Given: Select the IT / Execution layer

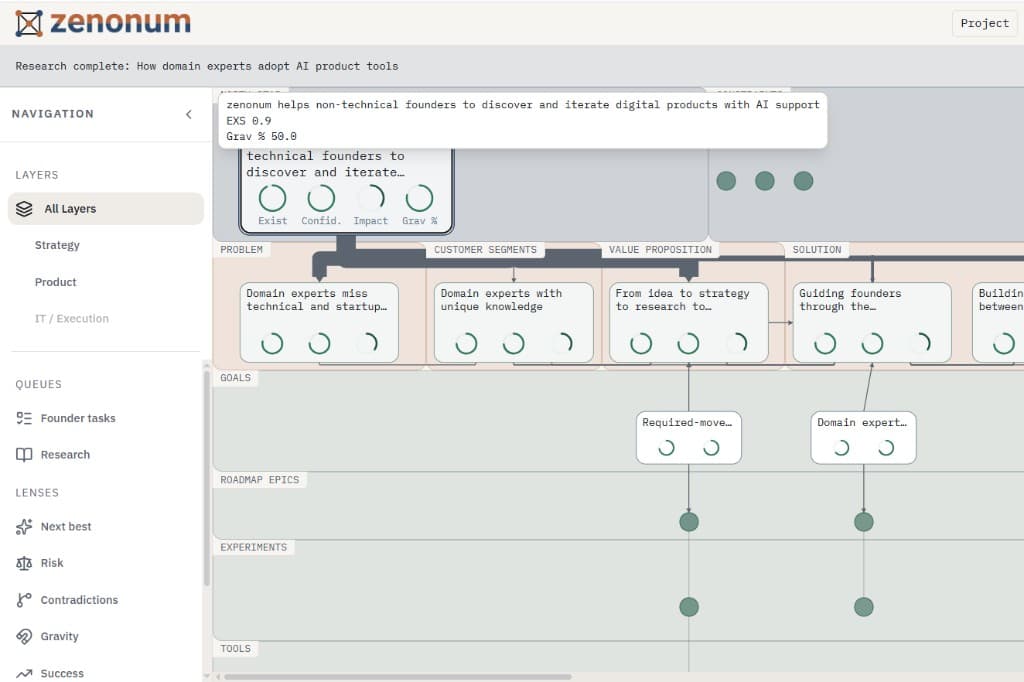Looking at the screenshot, I should pos(72,319).
